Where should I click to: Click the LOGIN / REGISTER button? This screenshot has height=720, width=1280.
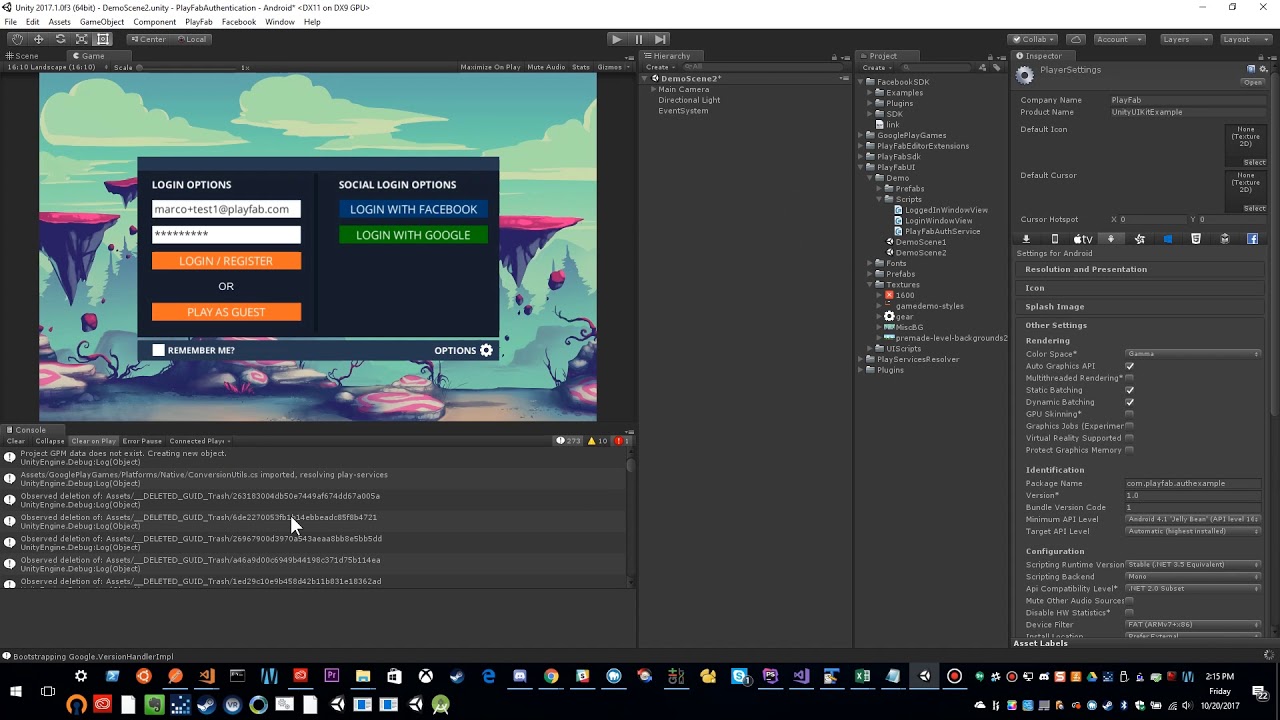pyautogui.click(x=226, y=261)
